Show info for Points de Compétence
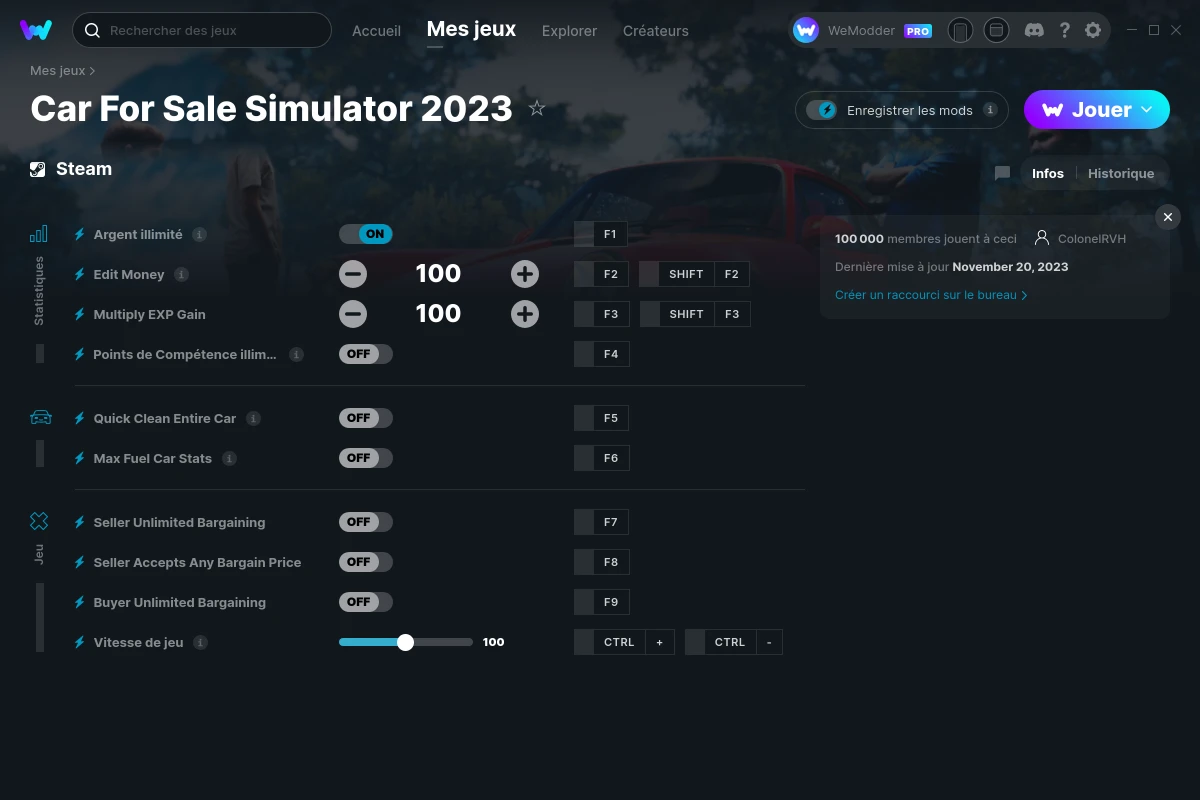This screenshot has width=1200, height=800. pyautogui.click(x=296, y=354)
